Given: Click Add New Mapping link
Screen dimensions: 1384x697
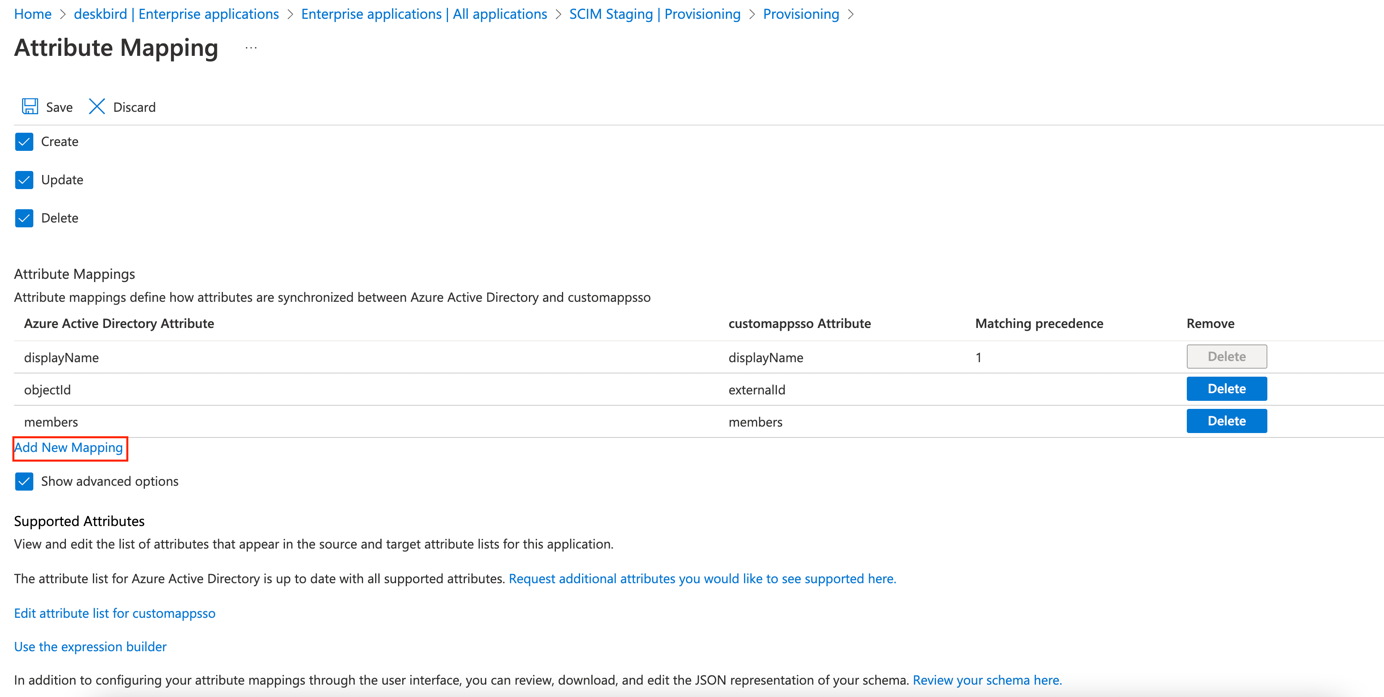Looking at the screenshot, I should [x=69, y=448].
